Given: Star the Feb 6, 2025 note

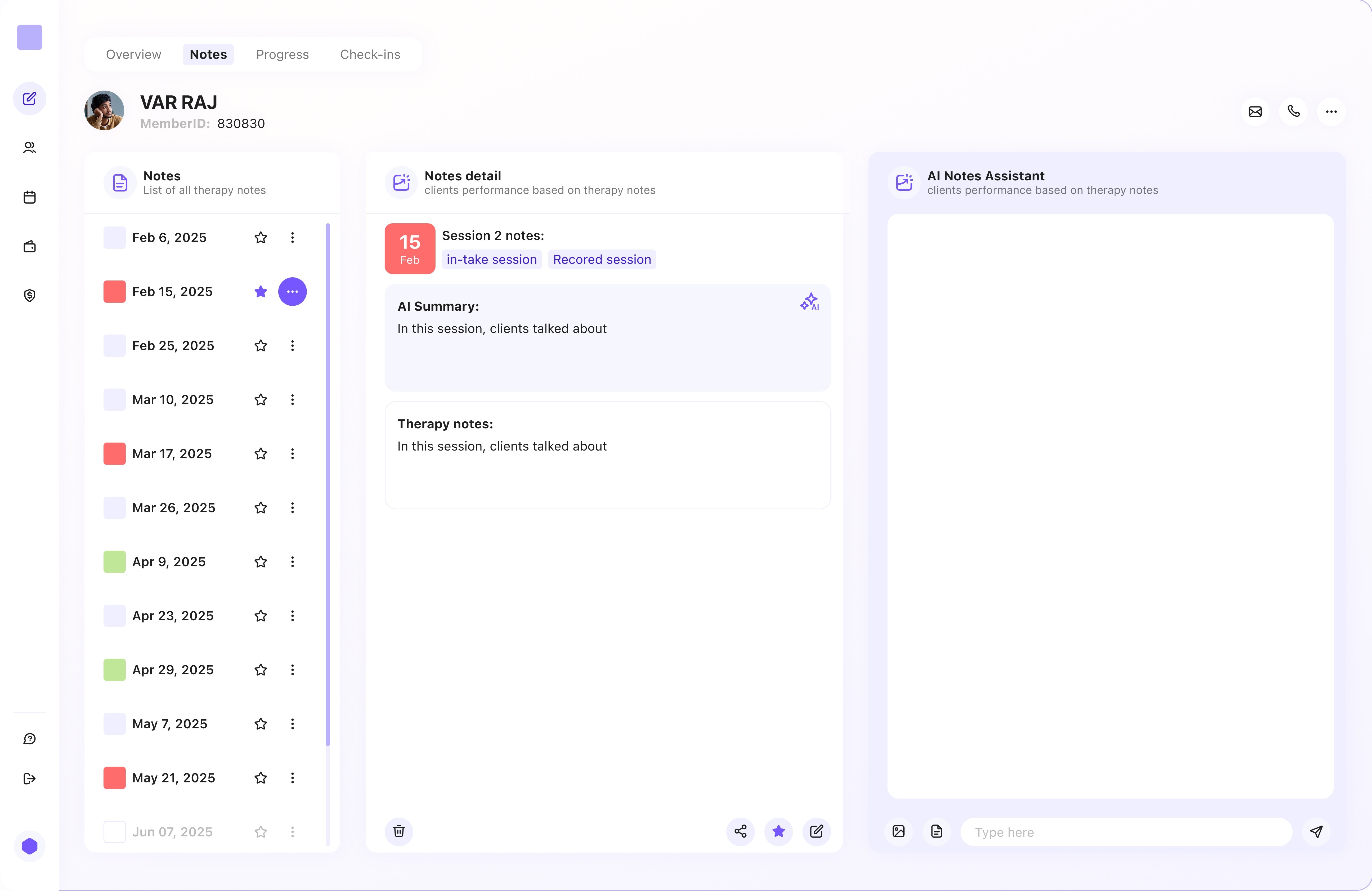Looking at the screenshot, I should [x=261, y=238].
